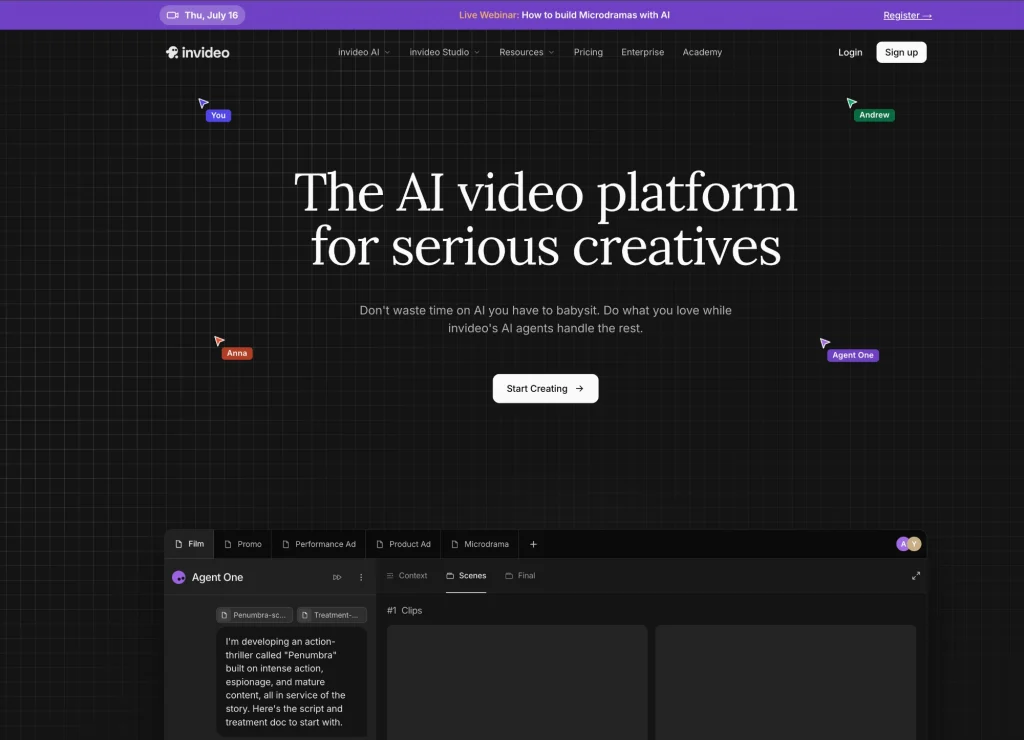Click the Agent One purple avatar icon
Screen dimensions: 1024x740
pos(178,577)
